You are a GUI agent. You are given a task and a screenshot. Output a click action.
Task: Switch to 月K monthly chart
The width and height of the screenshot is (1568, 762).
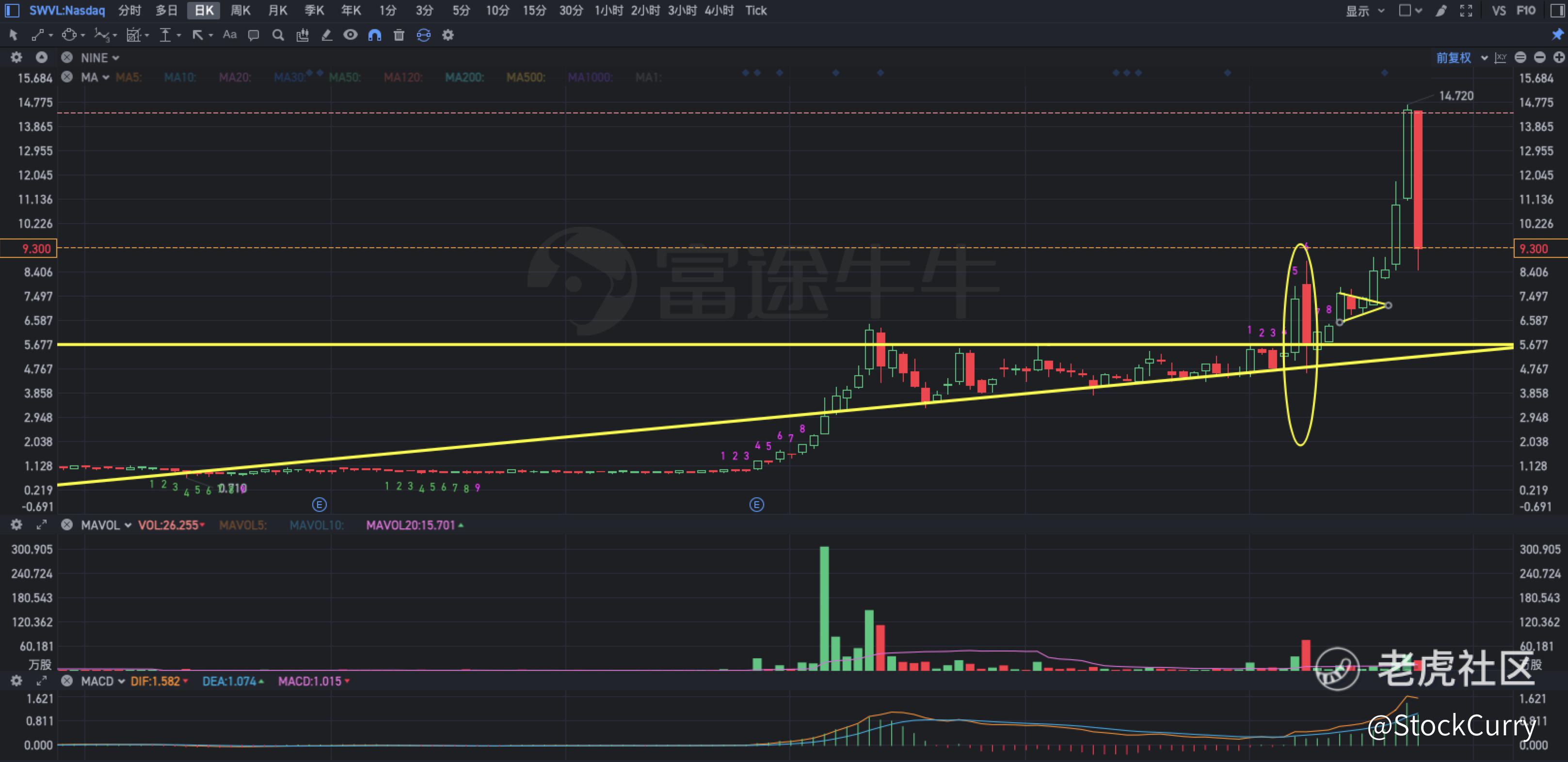pyautogui.click(x=277, y=10)
